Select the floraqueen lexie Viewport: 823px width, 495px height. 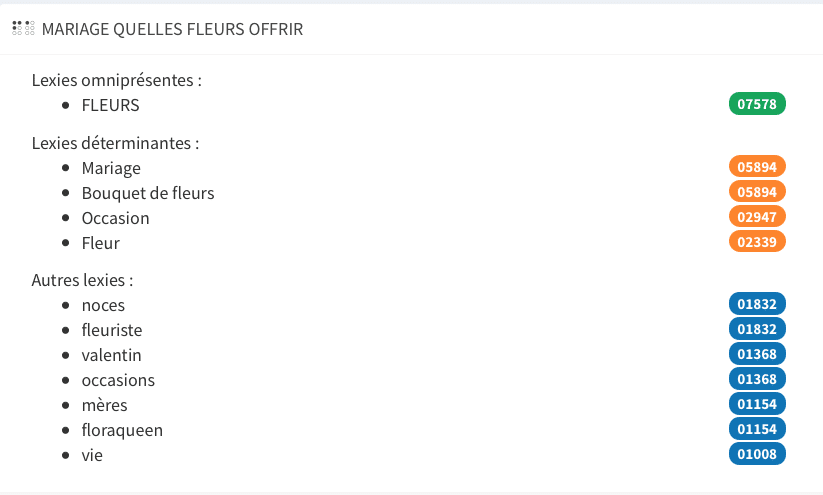coord(122,430)
